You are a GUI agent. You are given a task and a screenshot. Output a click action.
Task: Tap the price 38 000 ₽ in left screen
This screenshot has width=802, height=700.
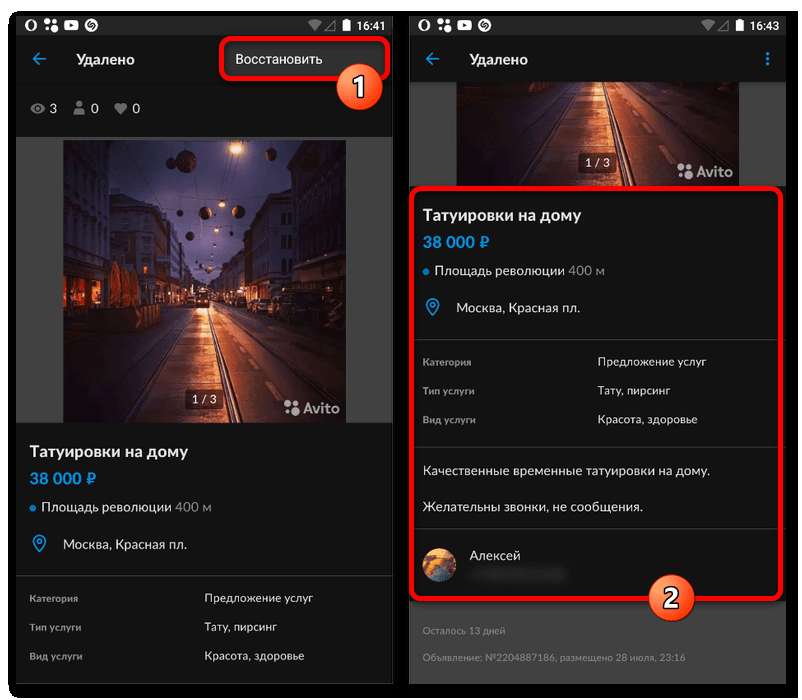pyautogui.click(x=63, y=478)
